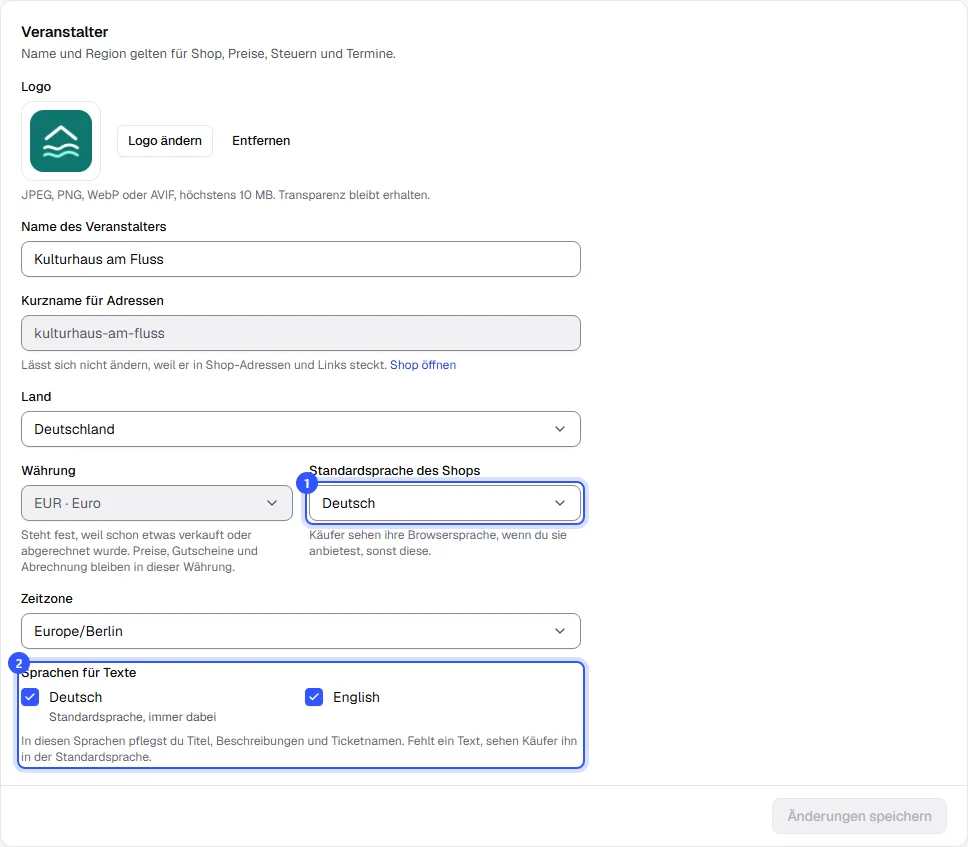Click the 'Standardsprache, immer dabei' hint
This screenshot has width=968, height=847.
pos(133,717)
